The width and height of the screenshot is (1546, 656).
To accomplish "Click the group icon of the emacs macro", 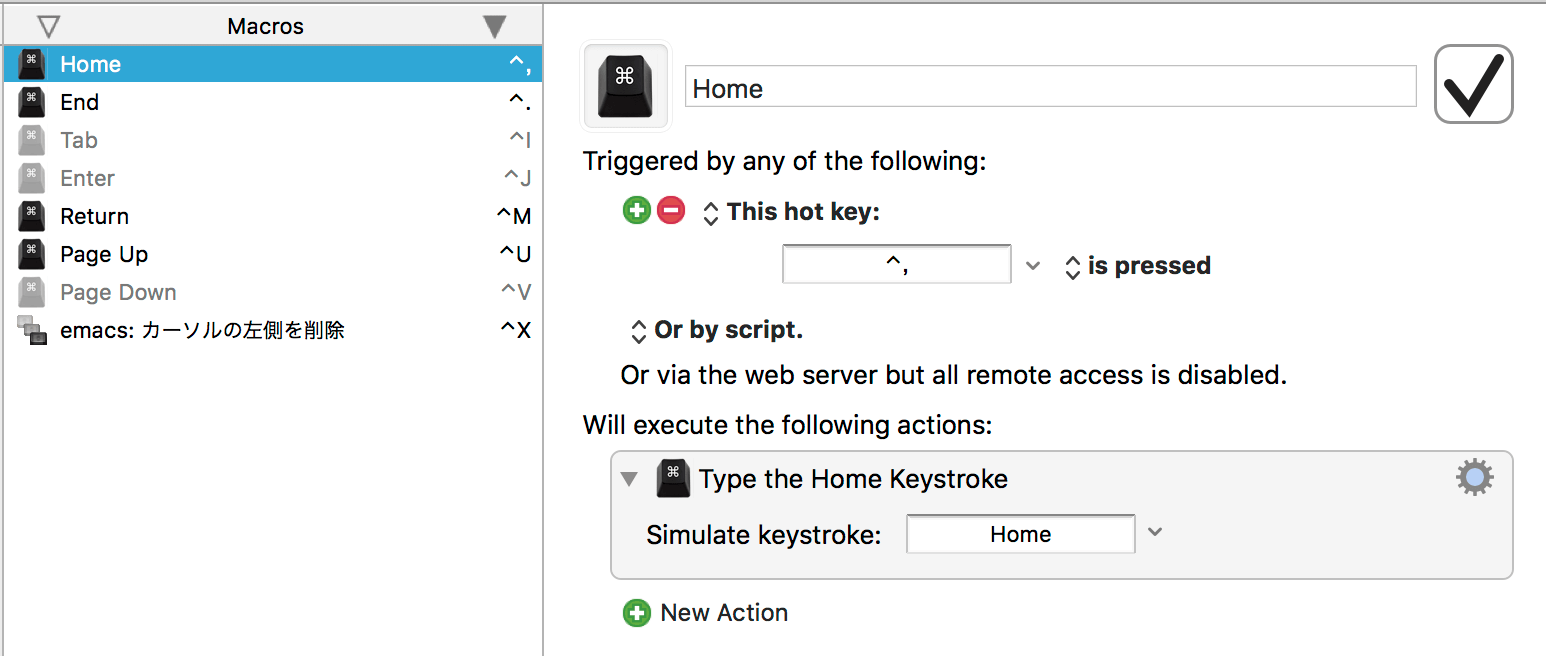I will point(32,330).
